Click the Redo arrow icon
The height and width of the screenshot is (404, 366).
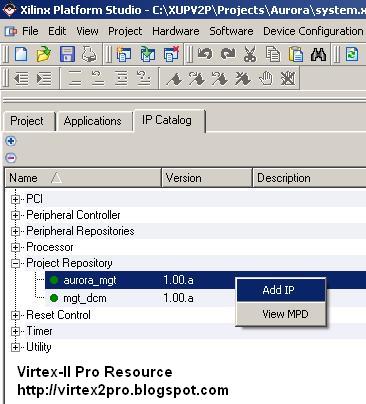pos(228,54)
